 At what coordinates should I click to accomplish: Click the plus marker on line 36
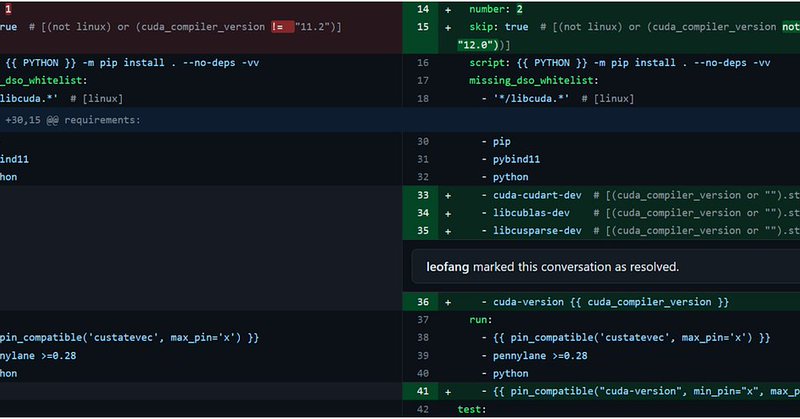[x=447, y=302]
